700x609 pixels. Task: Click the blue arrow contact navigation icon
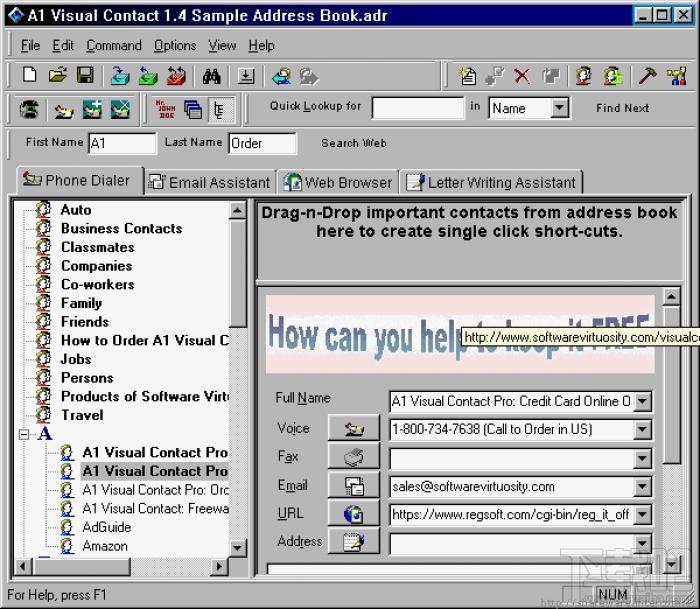click(282, 76)
